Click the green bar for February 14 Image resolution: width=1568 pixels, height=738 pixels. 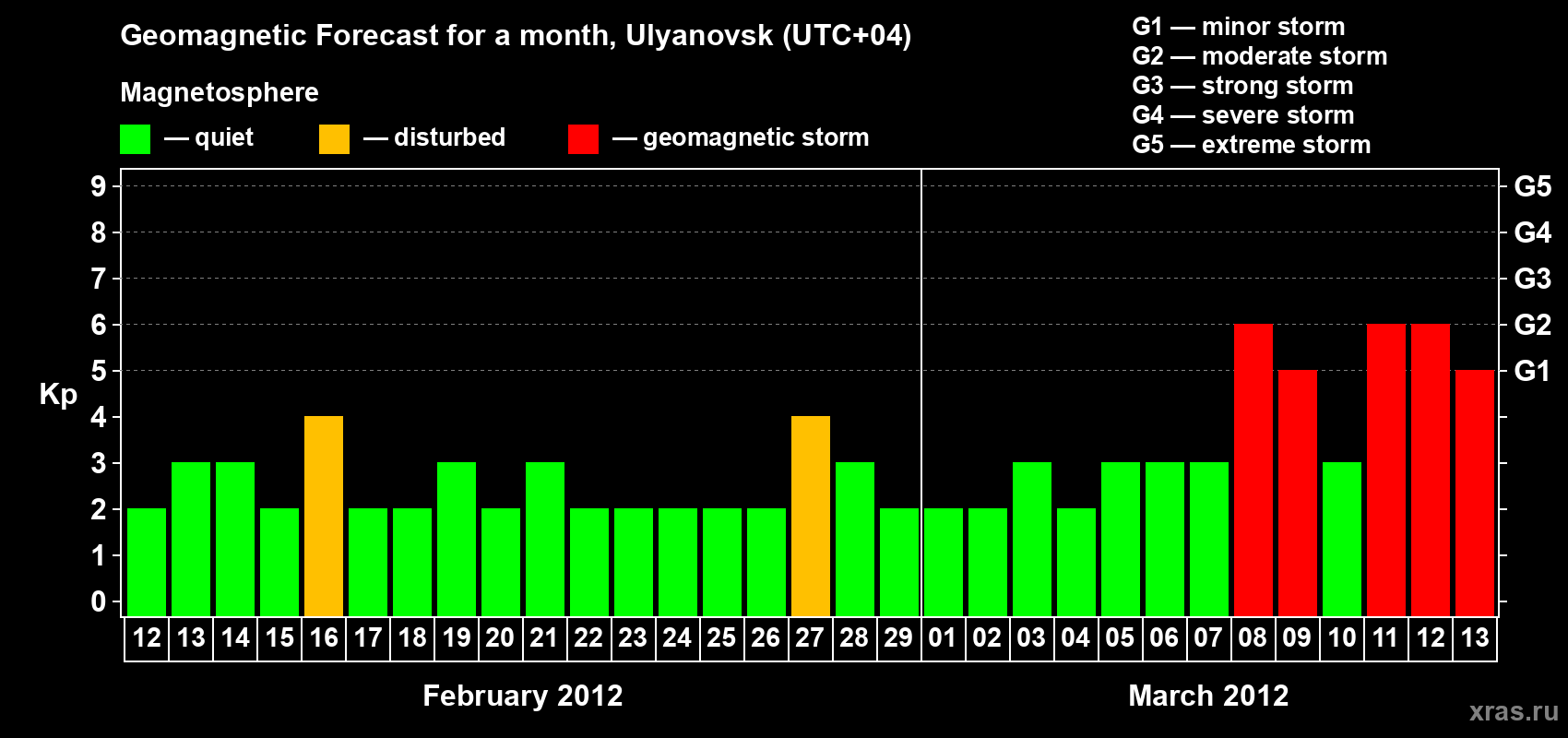click(235, 540)
